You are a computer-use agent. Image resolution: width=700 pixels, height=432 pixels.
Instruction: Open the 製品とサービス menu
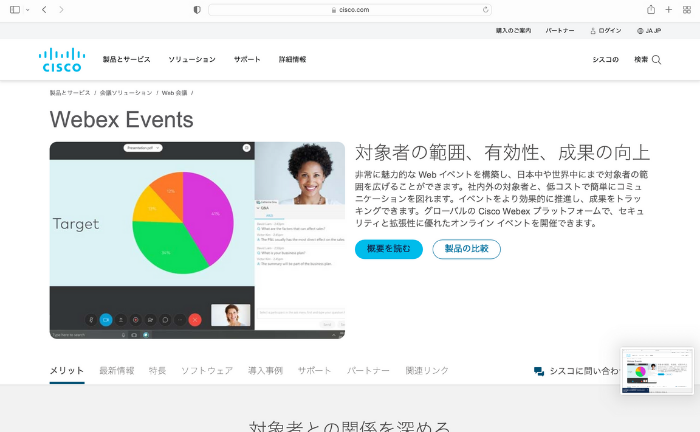[x=126, y=59]
